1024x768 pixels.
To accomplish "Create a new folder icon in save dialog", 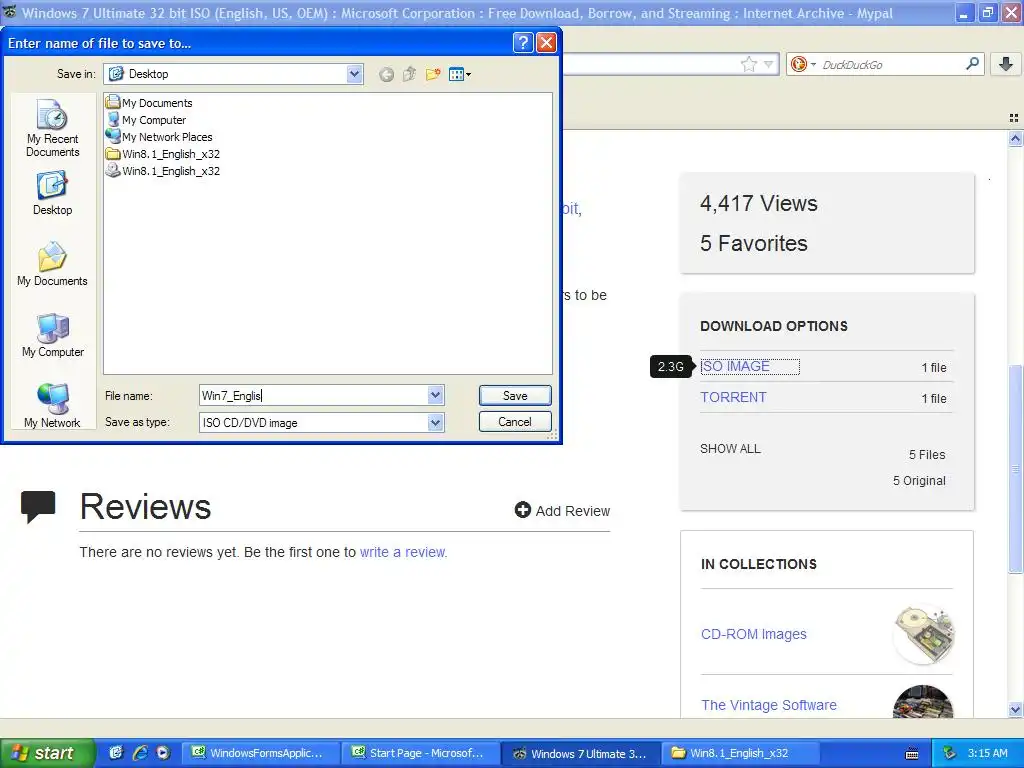I will tap(432, 74).
